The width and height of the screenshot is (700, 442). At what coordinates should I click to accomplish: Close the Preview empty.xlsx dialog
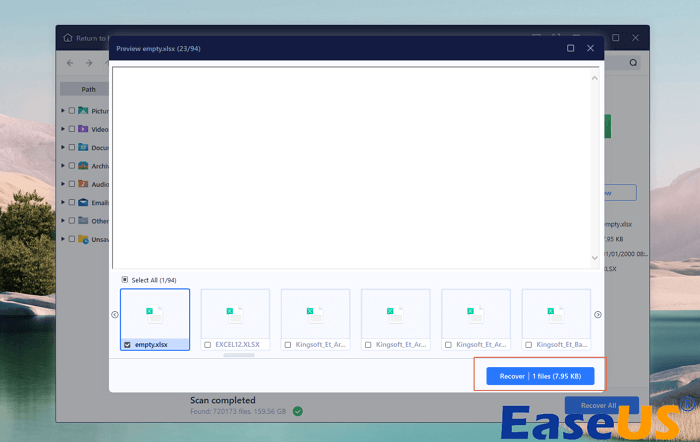pos(590,48)
